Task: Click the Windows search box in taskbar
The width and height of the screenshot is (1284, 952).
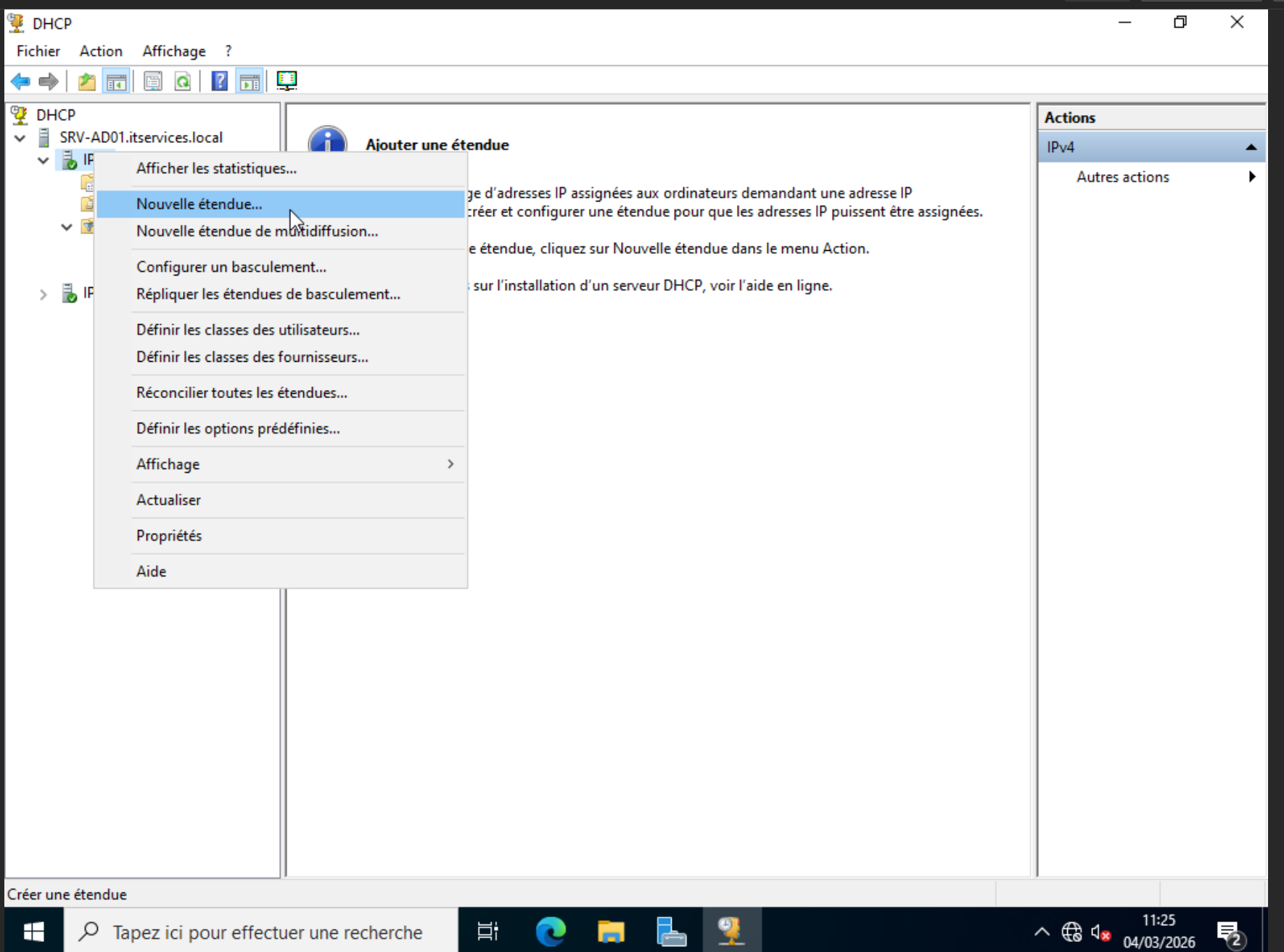Action: 267,932
